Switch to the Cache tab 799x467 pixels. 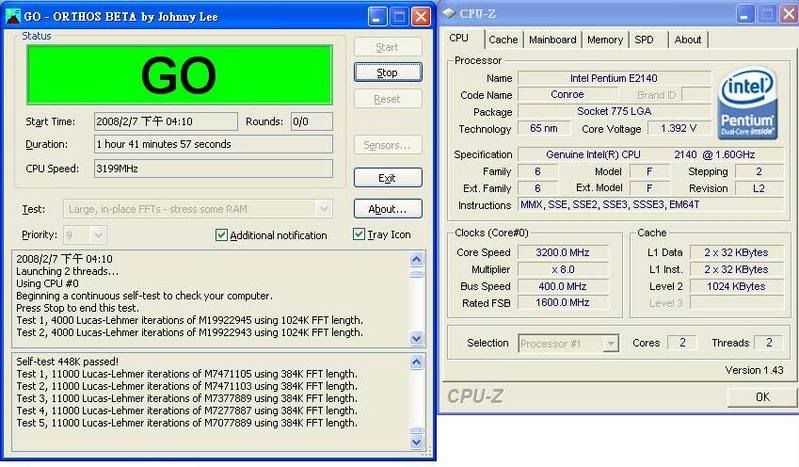pyautogui.click(x=503, y=40)
